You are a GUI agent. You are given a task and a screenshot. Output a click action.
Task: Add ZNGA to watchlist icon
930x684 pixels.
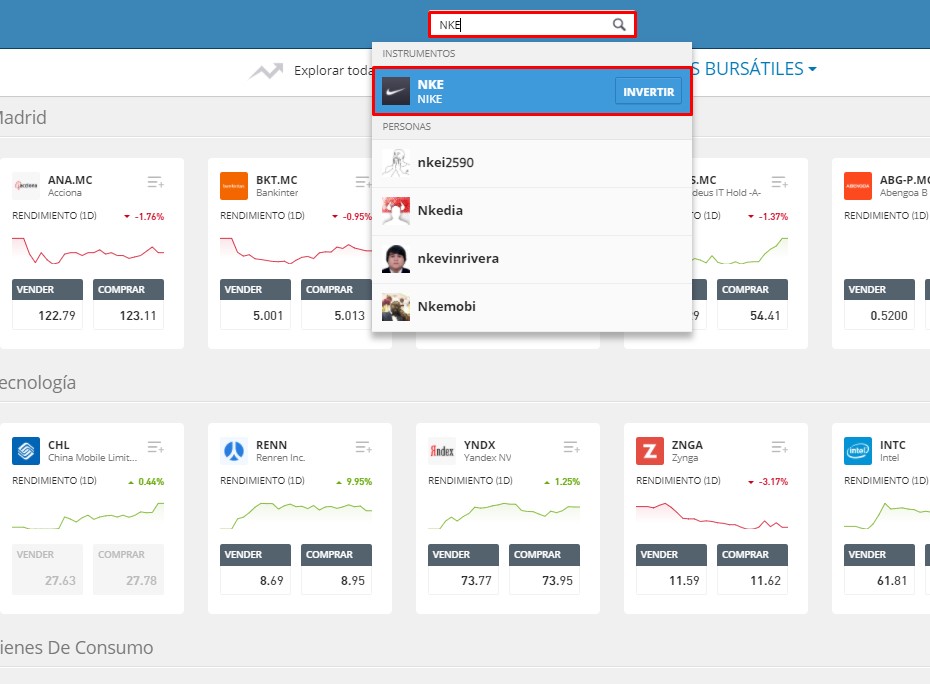779,447
